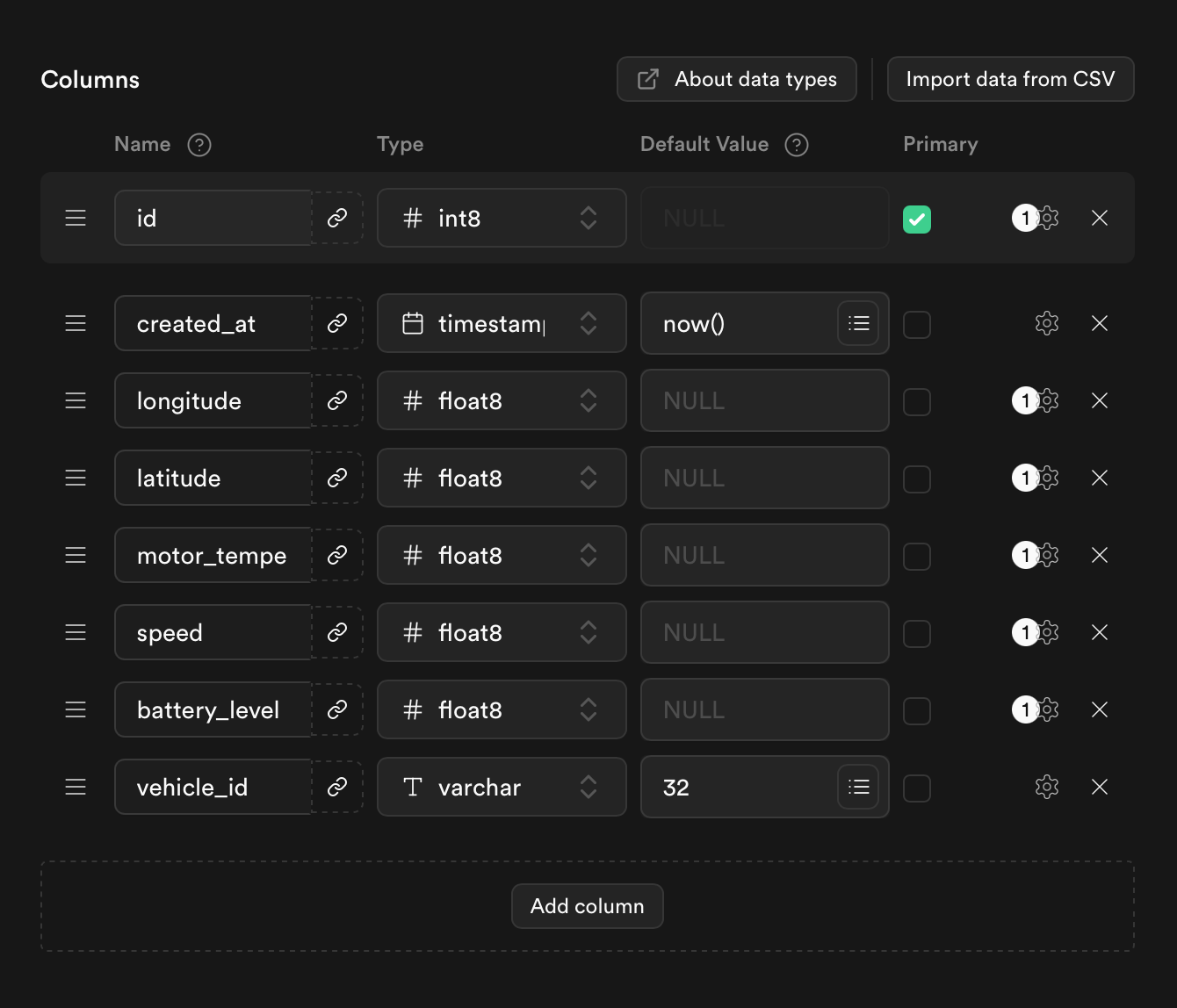
Task: Click link icon beside the id name field
Action: point(337,218)
